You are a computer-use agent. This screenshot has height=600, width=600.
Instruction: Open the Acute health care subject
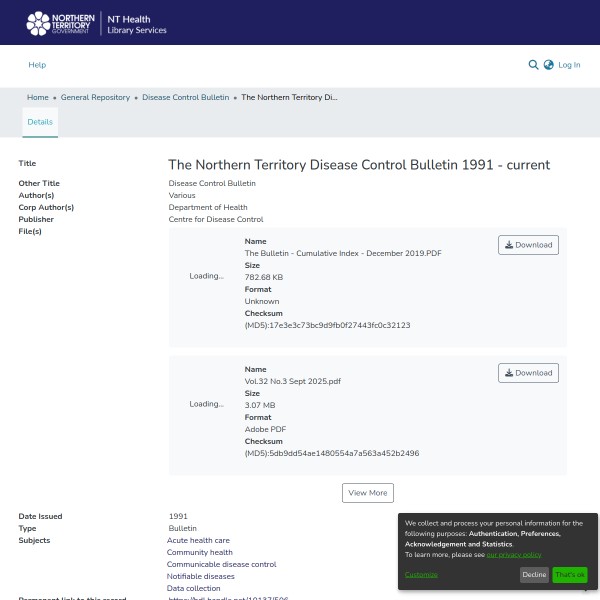[198, 540]
